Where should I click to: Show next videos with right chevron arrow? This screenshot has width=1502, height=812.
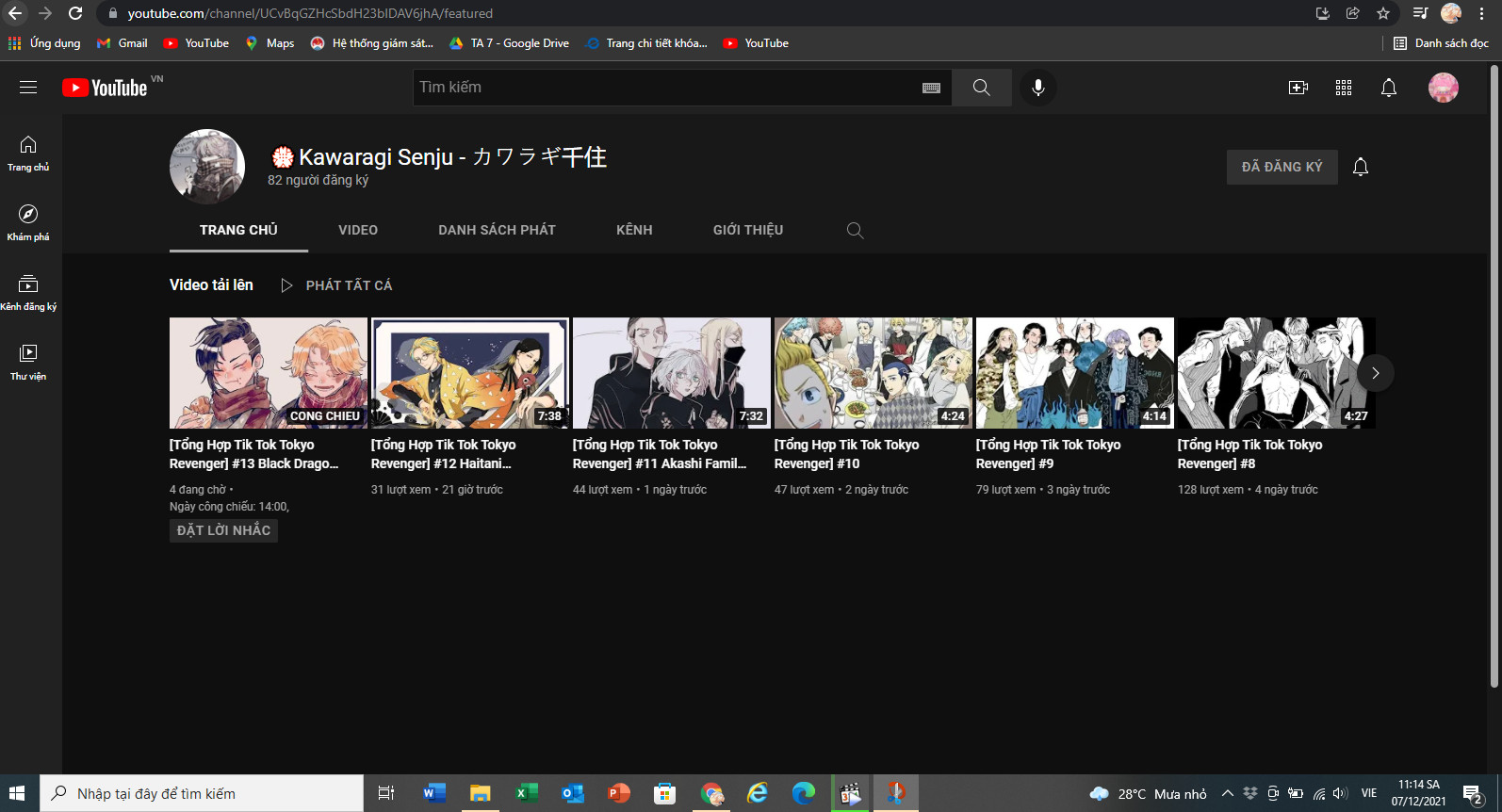point(1375,373)
